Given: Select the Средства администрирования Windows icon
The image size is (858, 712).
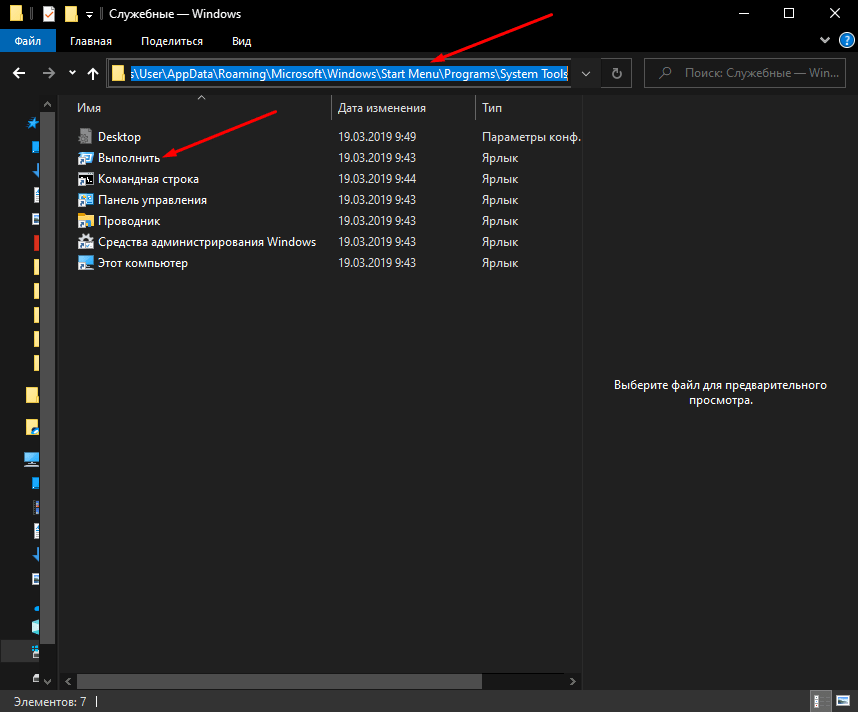Looking at the screenshot, I should pos(85,242).
